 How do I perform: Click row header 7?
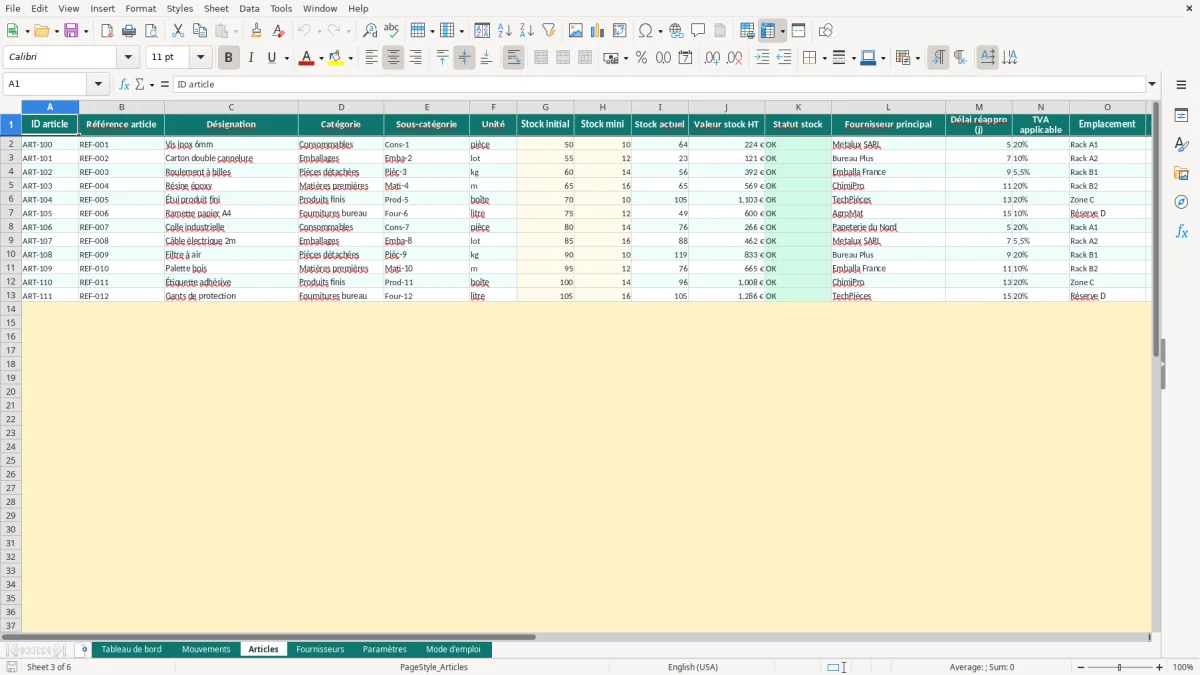pos(11,213)
